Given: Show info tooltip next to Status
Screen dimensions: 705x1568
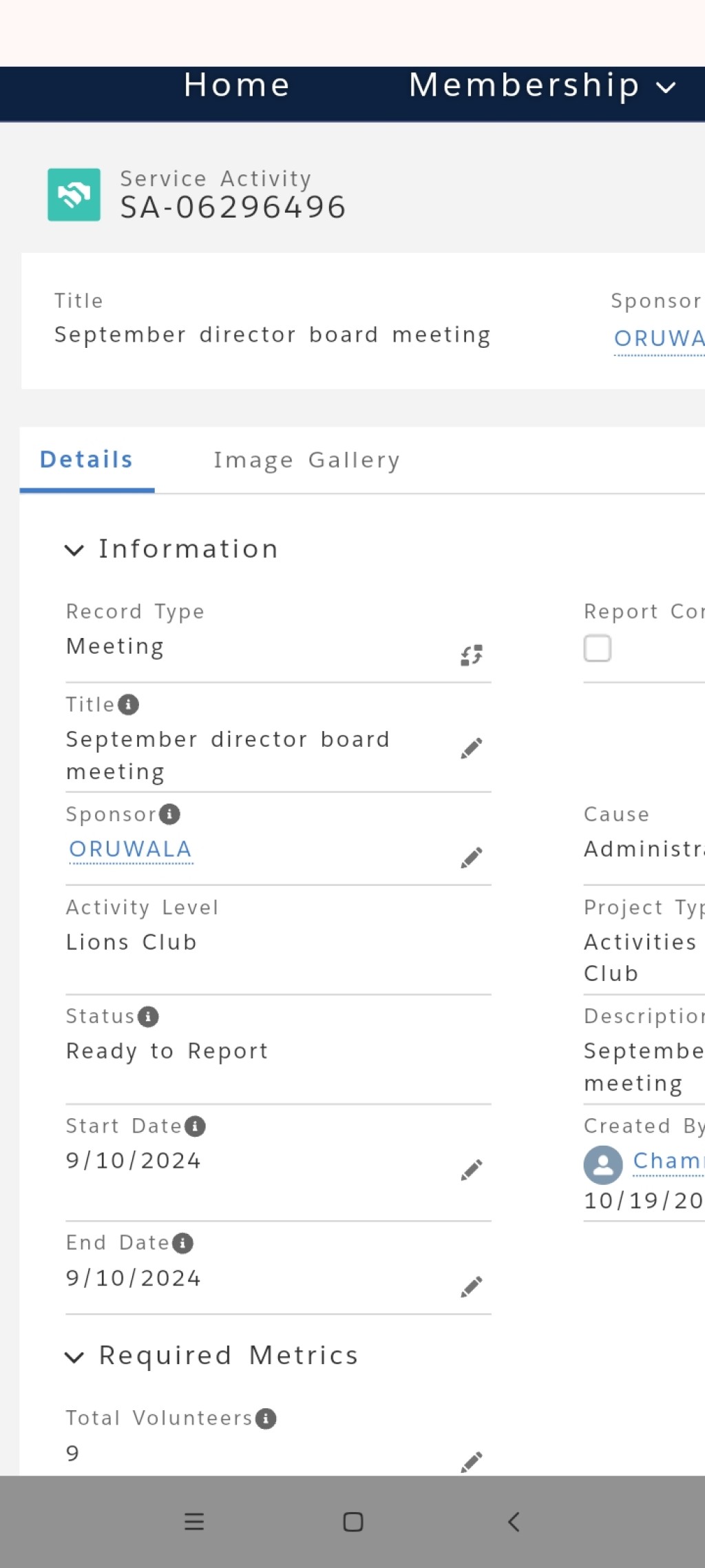Looking at the screenshot, I should (148, 1017).
